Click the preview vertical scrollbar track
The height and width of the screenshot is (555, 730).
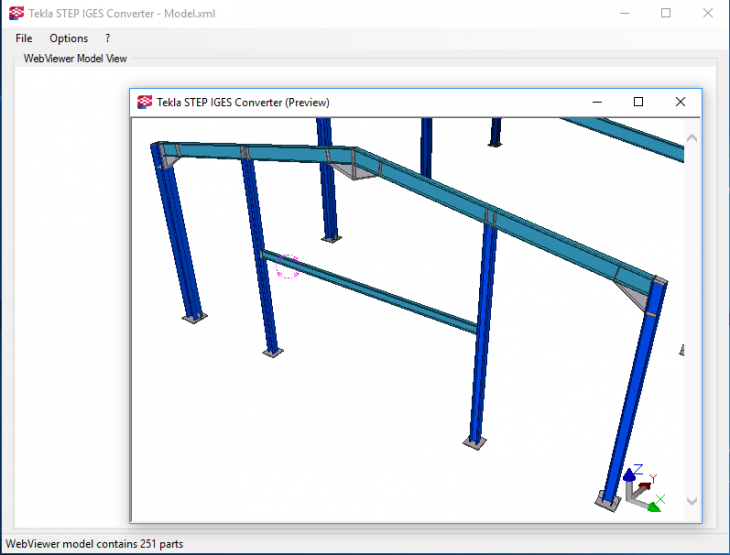click(692, 320)
